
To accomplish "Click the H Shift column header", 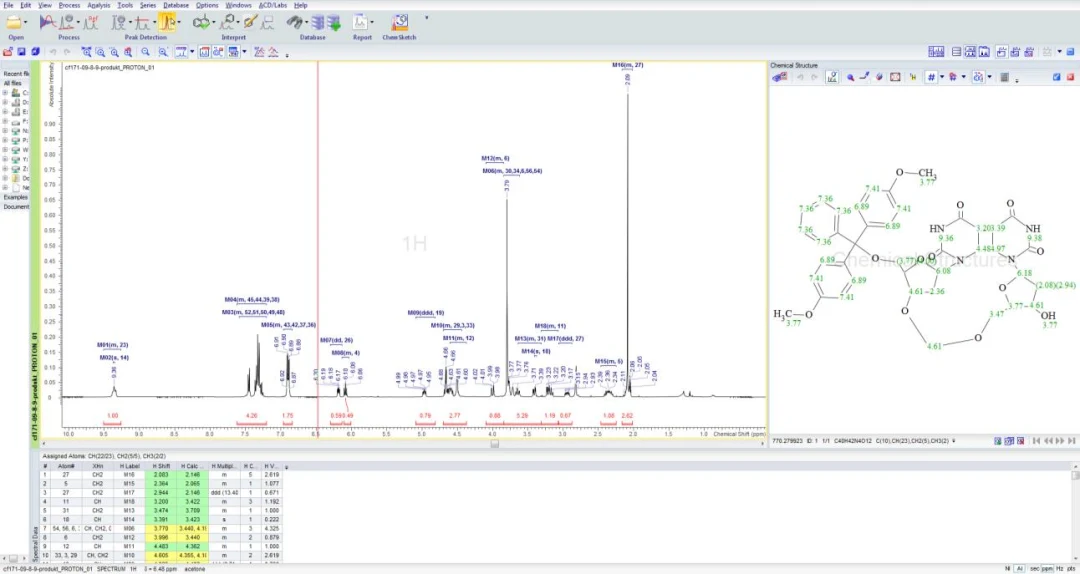I will tap(160, 467).
